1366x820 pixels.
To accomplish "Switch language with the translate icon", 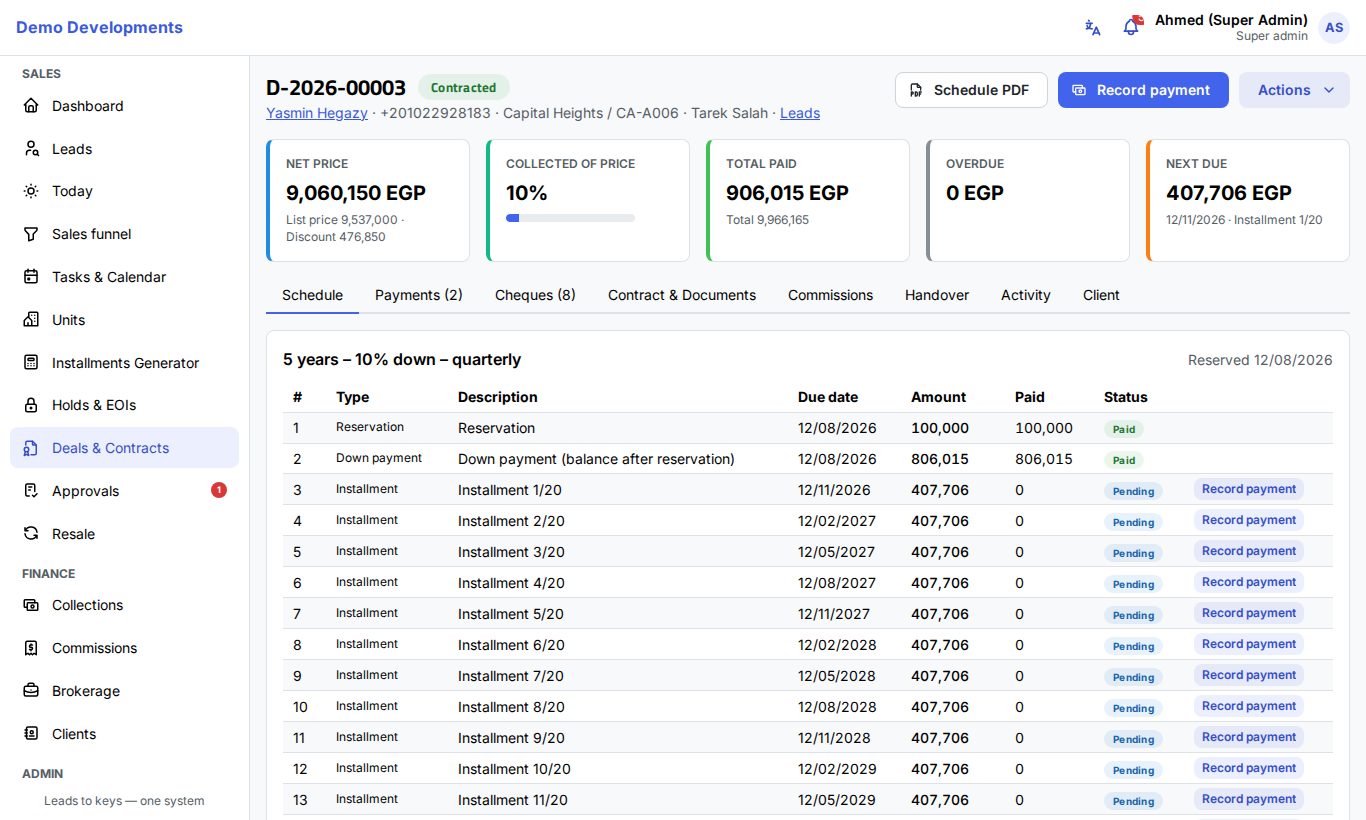I will 1093,28.
